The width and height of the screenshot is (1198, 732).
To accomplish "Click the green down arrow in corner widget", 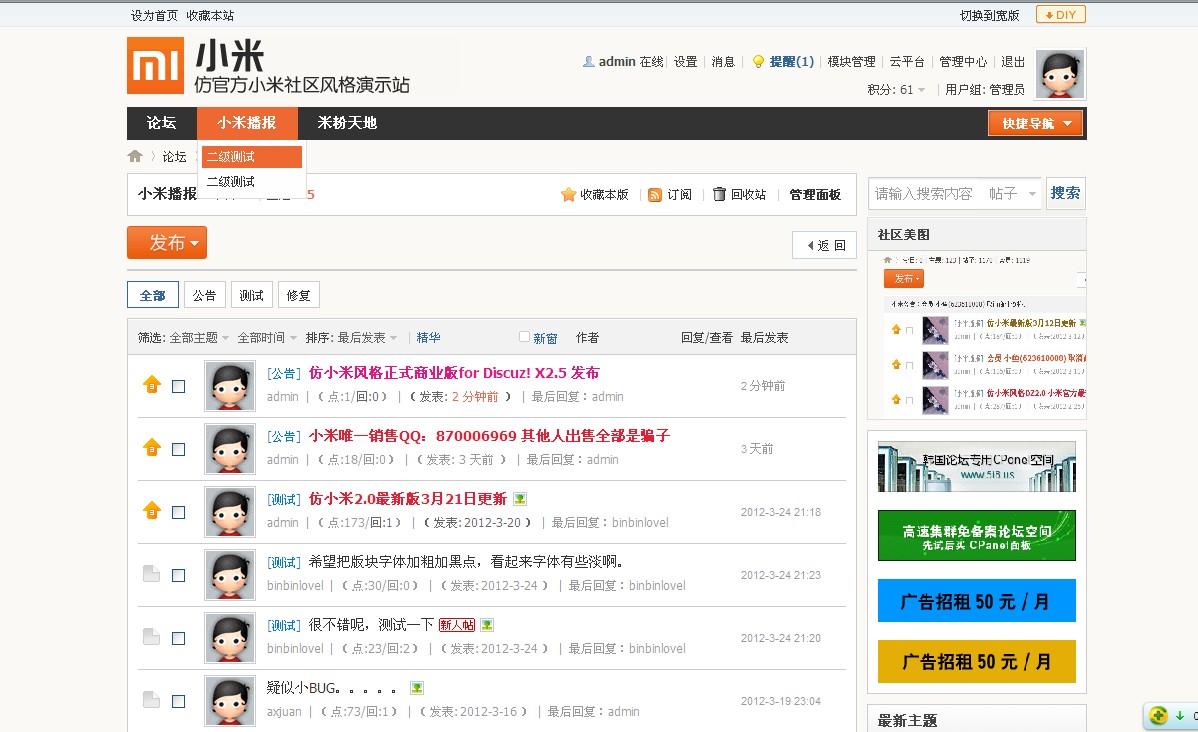I will pyautogui.click(x=1180, y=716).
